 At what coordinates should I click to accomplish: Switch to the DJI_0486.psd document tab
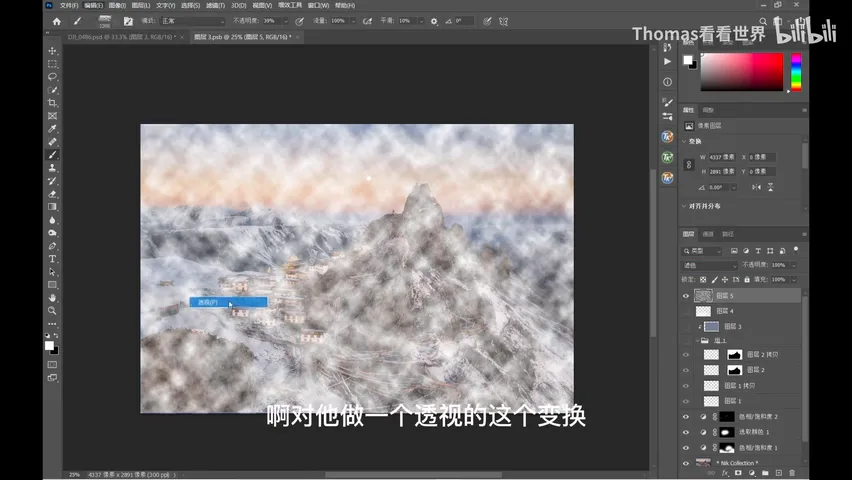pyautogui.click(x=122, y=37)
